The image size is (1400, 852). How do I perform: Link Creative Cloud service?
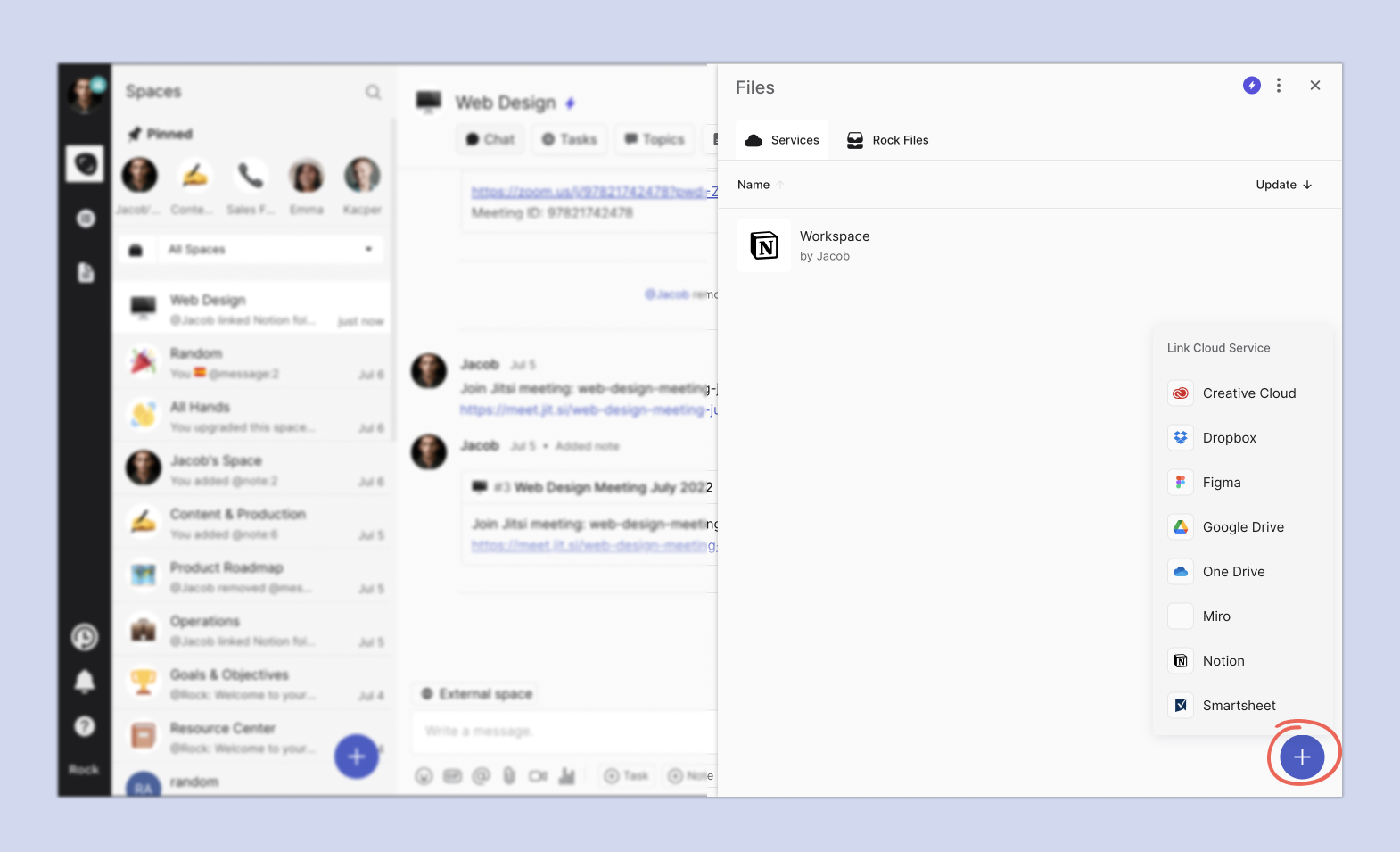point(1248,393)
